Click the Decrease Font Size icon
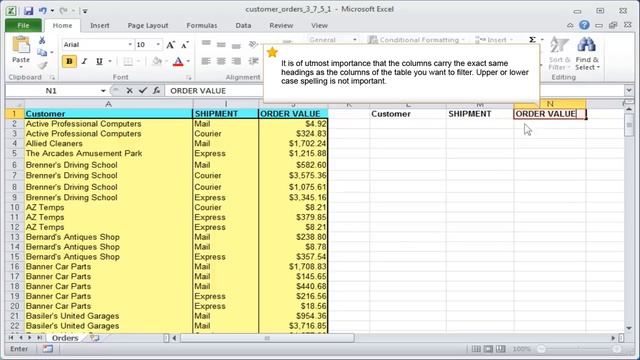This screenshot has height=360, width=640. pyautogui.click(x=184, y=44)
